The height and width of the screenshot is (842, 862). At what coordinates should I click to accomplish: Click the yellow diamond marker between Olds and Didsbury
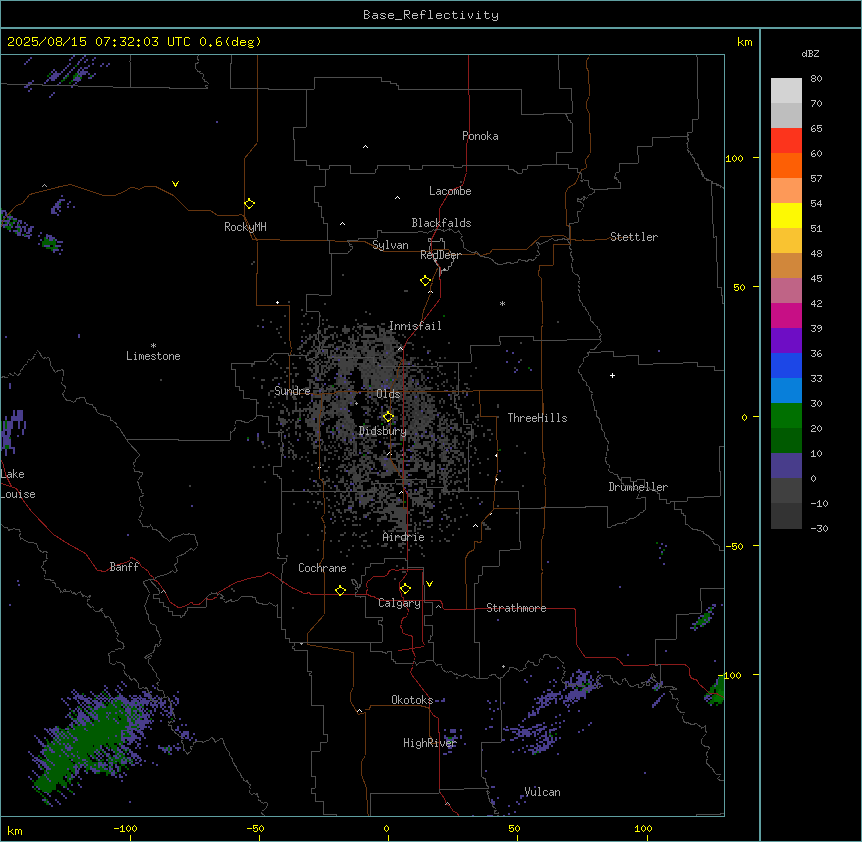click(388, 417)
